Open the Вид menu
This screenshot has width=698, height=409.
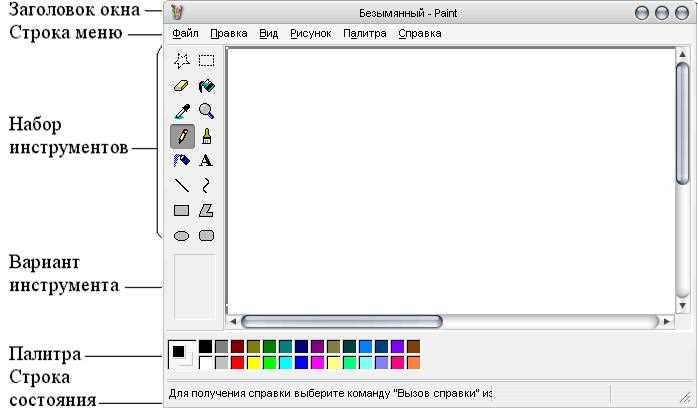point(268,33)
